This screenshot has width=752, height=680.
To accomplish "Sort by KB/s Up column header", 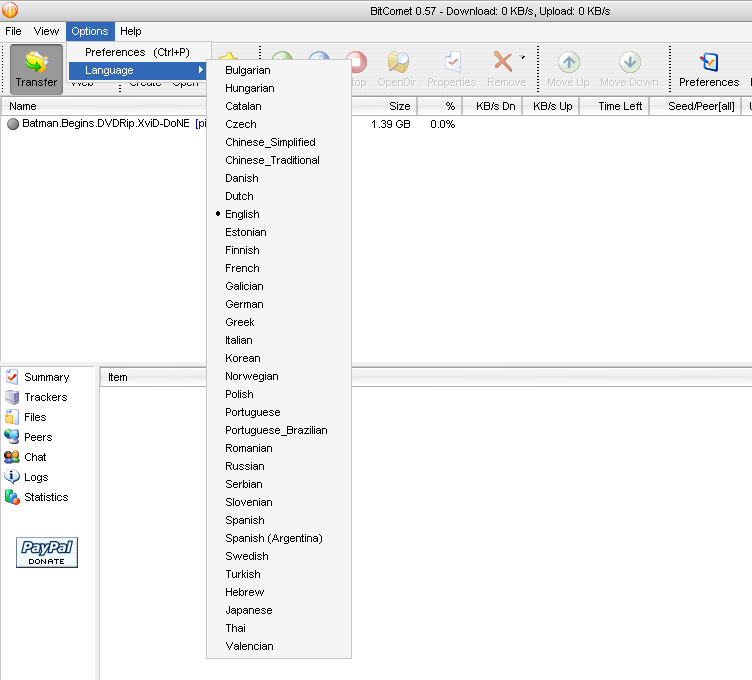I will pos(552,106).
